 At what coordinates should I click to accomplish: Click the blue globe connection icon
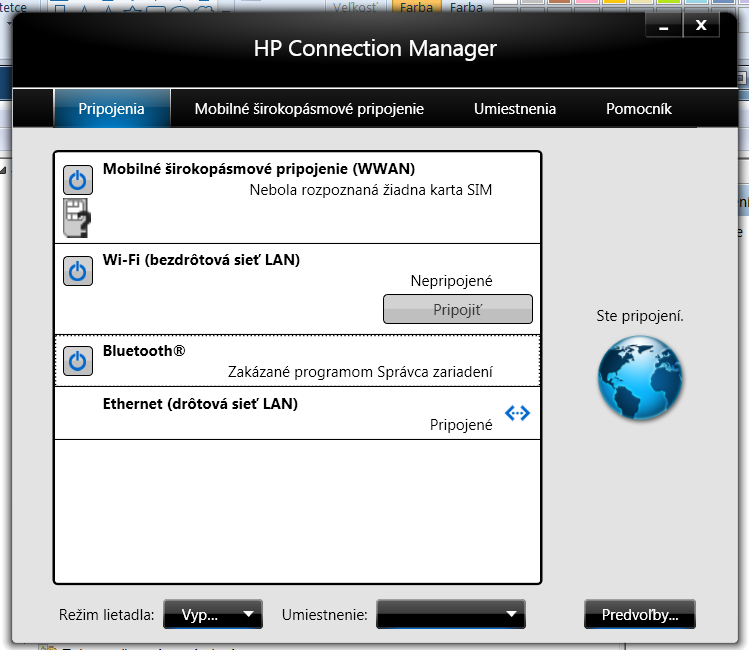(x=640, y=378)
